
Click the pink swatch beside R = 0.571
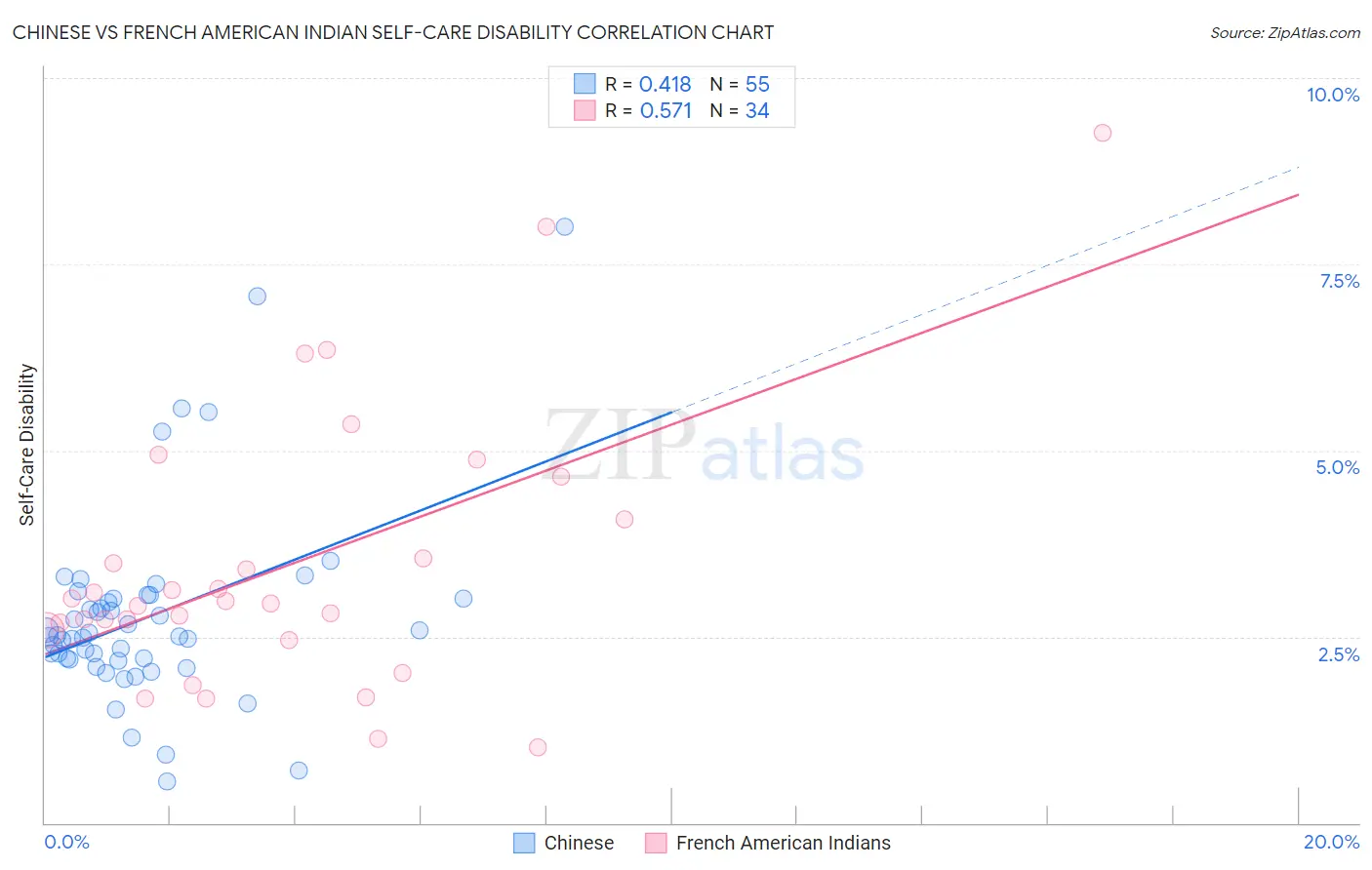point(585,110)
